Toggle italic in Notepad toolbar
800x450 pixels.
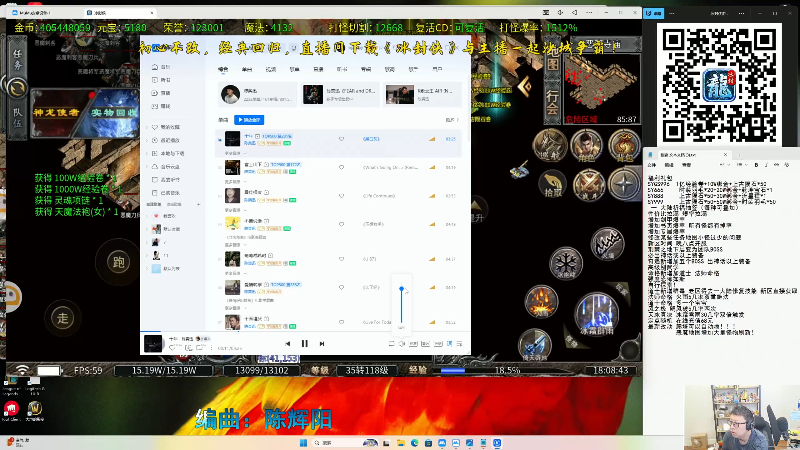point(766,165)
